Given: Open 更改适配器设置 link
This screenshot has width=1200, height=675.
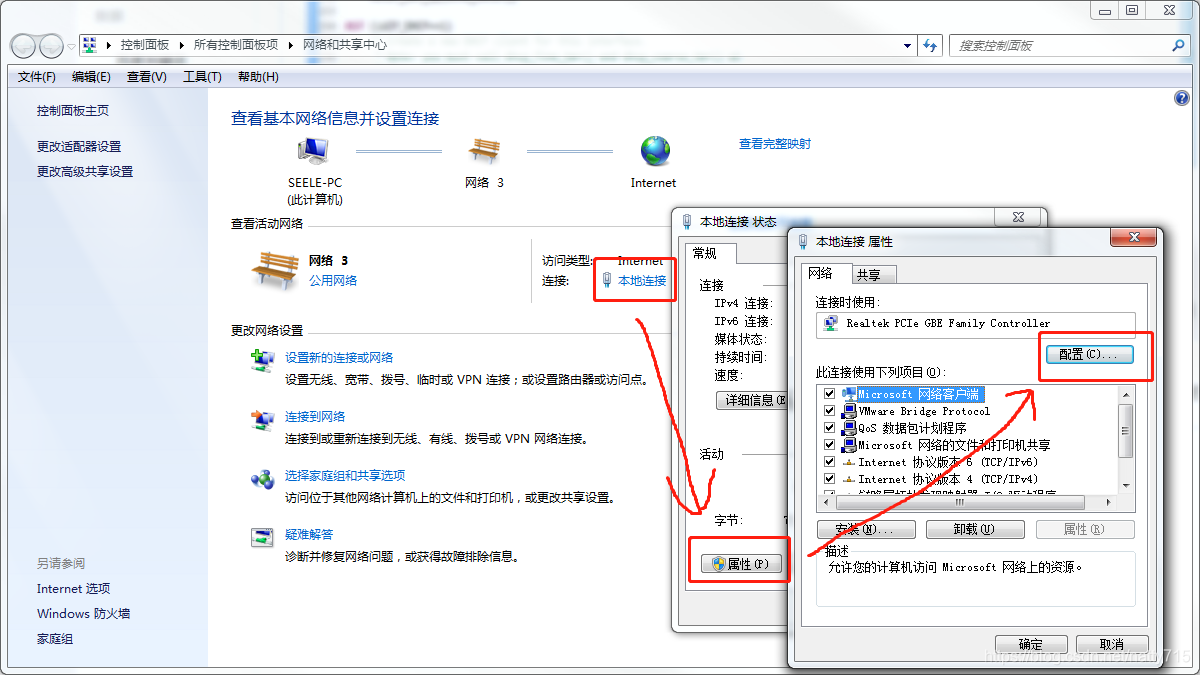Looking at the screenshot, I should click(x=79, y=146).
